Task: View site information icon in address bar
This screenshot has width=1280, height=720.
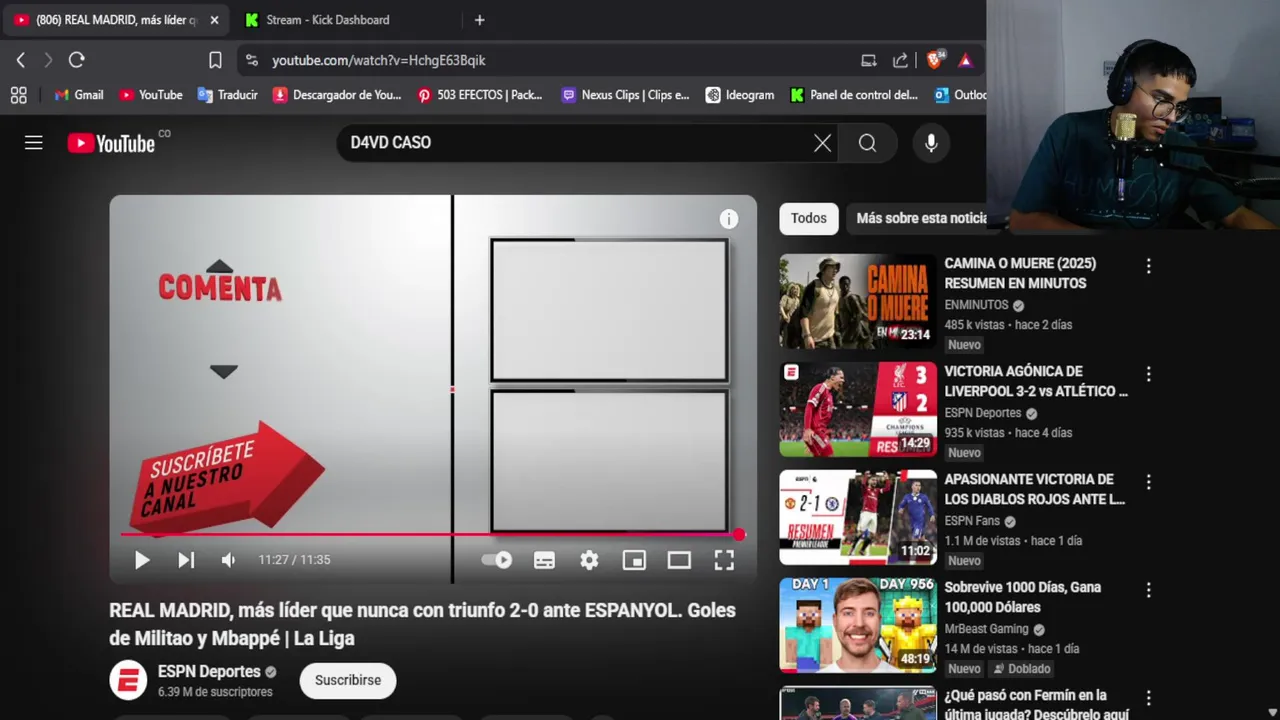Action: (x=251, y=60)
